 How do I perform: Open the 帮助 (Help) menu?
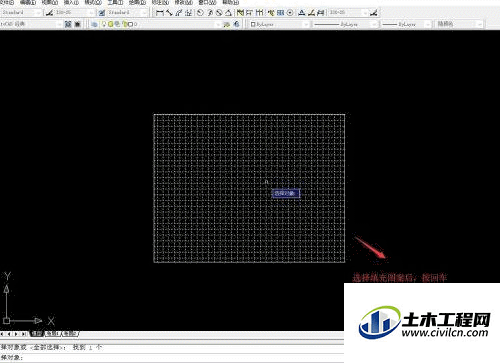coord(231,2)
